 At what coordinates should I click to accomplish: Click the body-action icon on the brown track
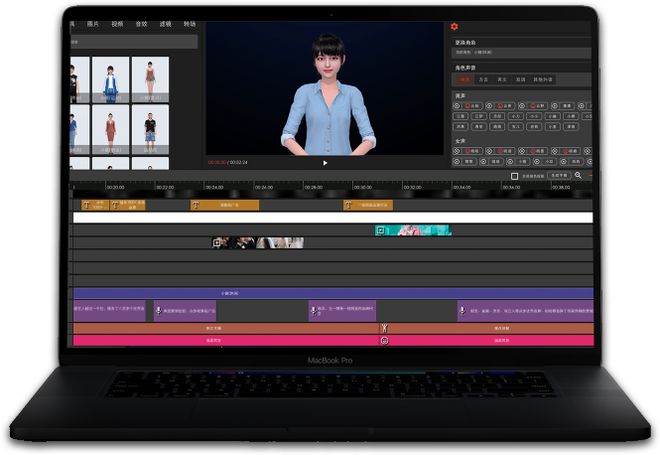click(x=384, y=328)
